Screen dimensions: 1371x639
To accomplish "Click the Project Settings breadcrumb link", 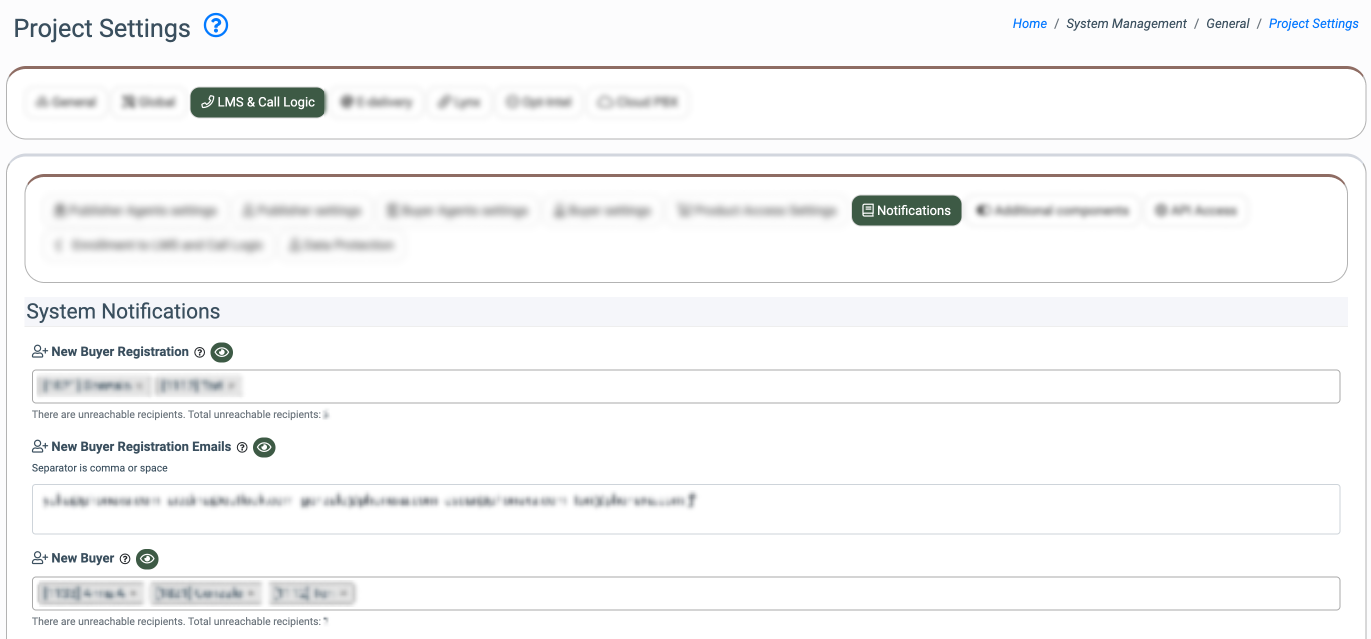I will (x=1313, y=24).
